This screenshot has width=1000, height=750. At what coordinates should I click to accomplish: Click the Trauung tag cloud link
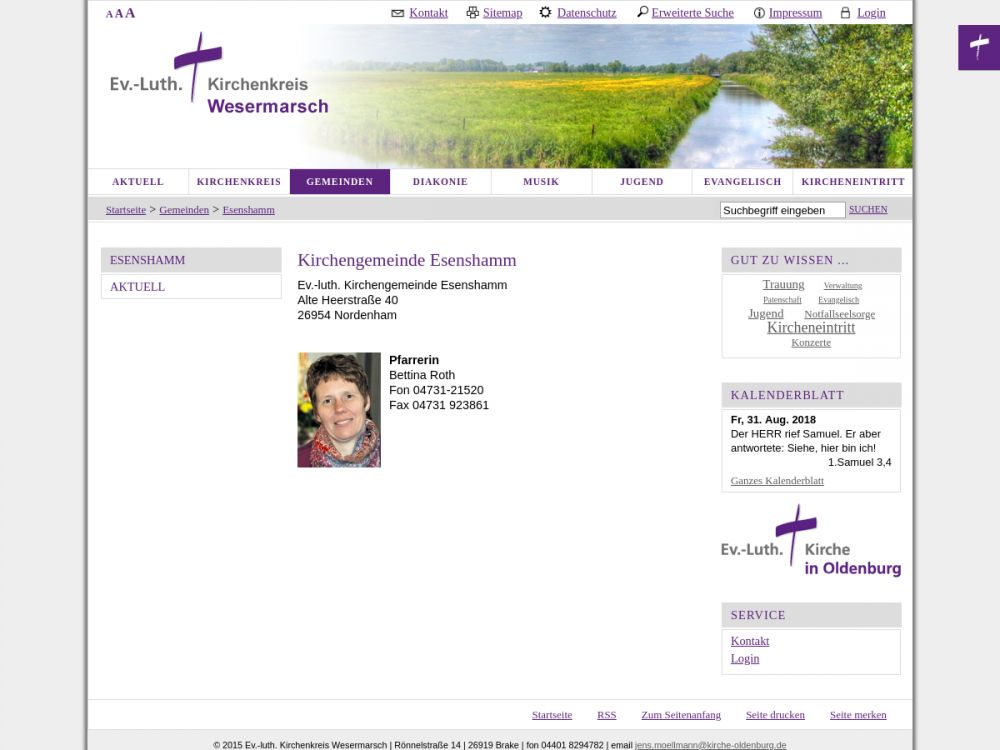click(x=783, y=285)
